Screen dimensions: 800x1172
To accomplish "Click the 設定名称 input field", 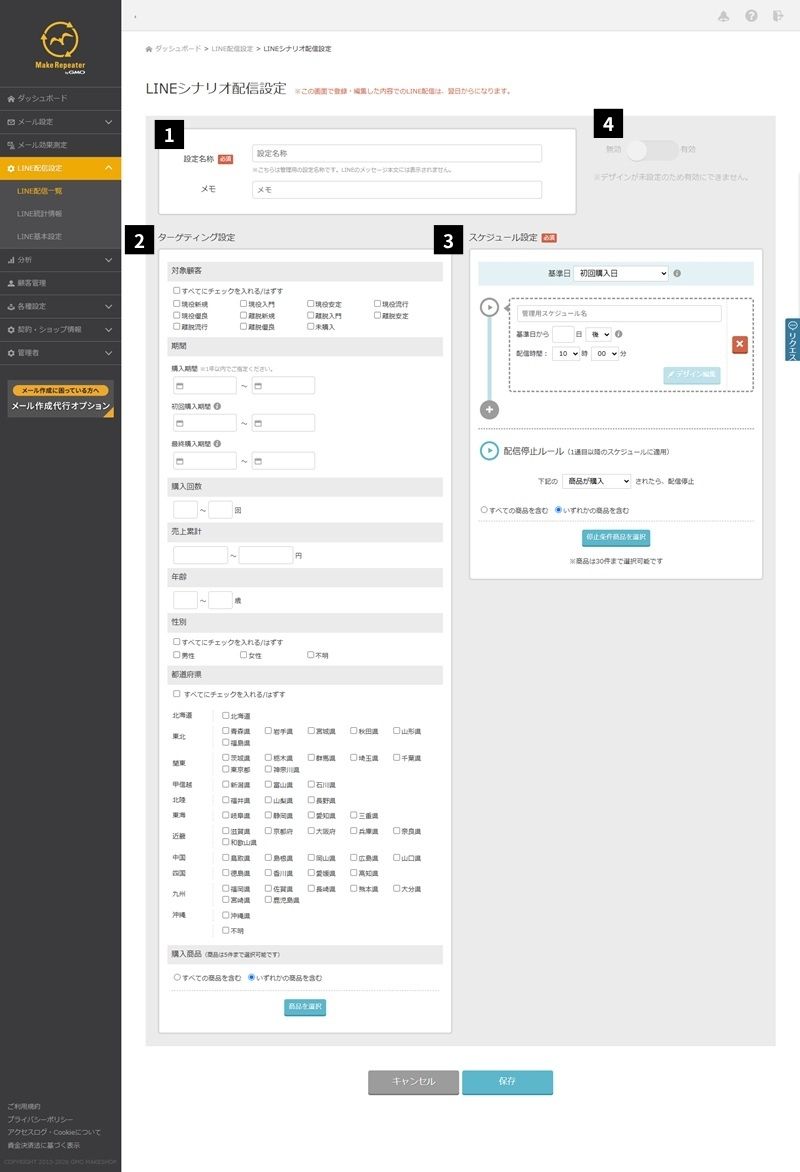I will [x=397, y=153].
